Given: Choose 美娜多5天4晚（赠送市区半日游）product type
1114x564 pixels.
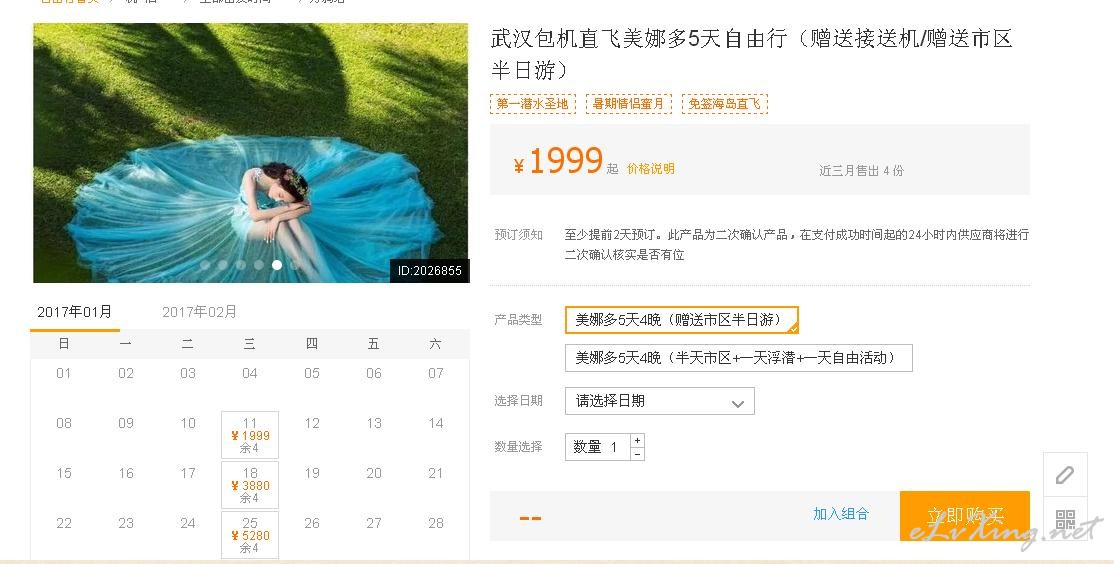Looking at the screenshot, I should (x=681, y=320).
